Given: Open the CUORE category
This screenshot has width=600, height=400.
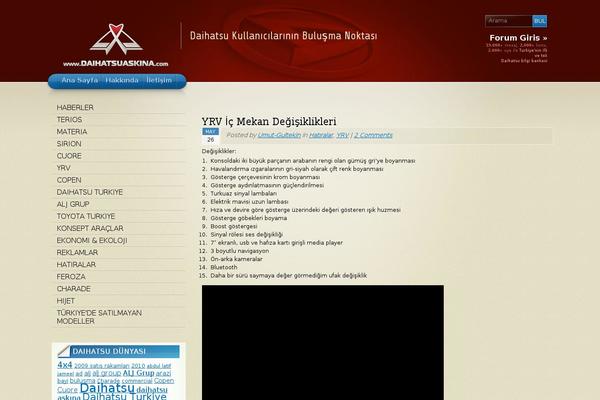Looking at the screenshot, I should pyautogui.click(x=69, y=156).
